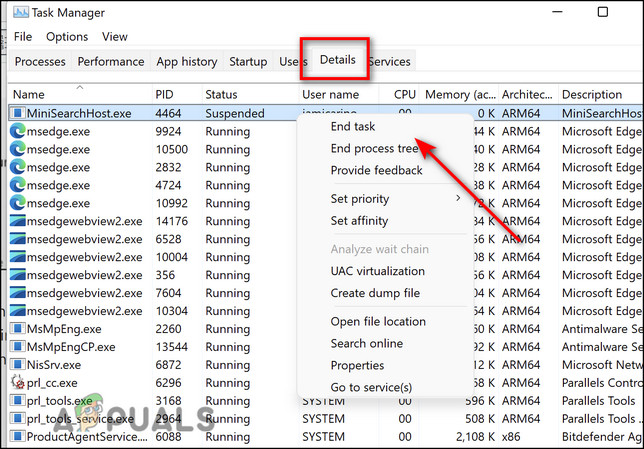Click Antimalware description for MsMpEng.exe
Screen dimensions: 644x449
tap(602, 329)
